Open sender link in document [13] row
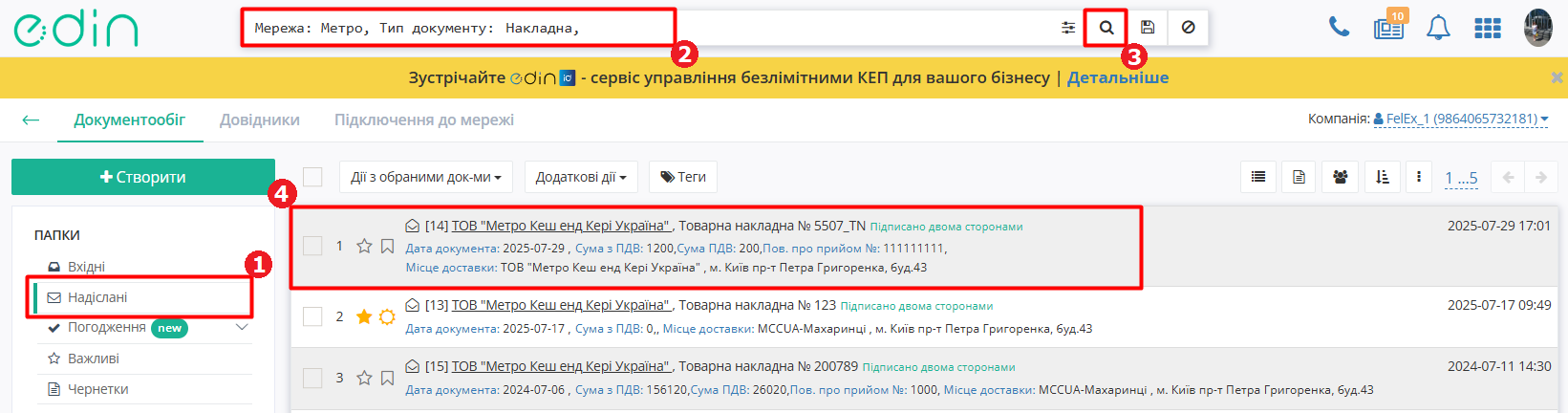Viewport: 1568px width, 413px height. pyautogui.click(x=562, y=305)
